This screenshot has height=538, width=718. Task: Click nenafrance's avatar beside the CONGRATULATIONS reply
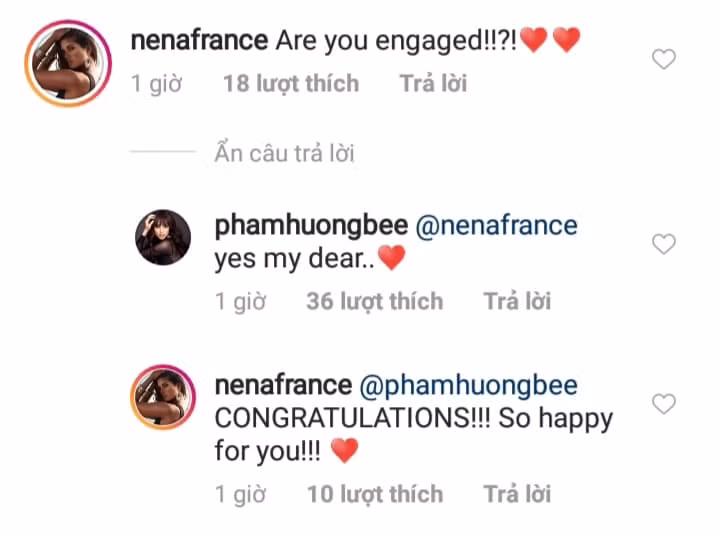point(164,398)
